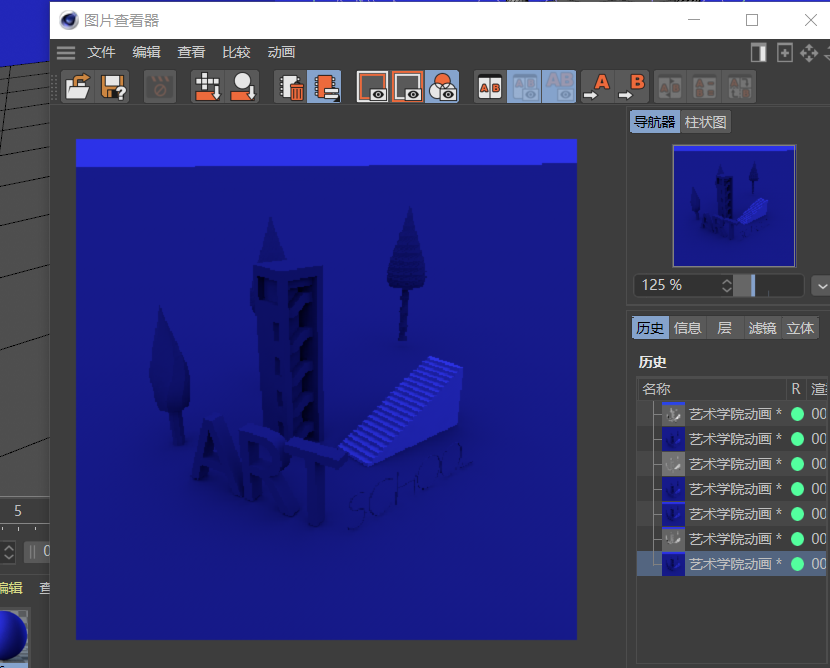Image resolution: width=830 pixels, height=668 pixels.
Task: Open the hamburger menu in the menu bar
Action: pyautogui.click(x=66, y=53)
